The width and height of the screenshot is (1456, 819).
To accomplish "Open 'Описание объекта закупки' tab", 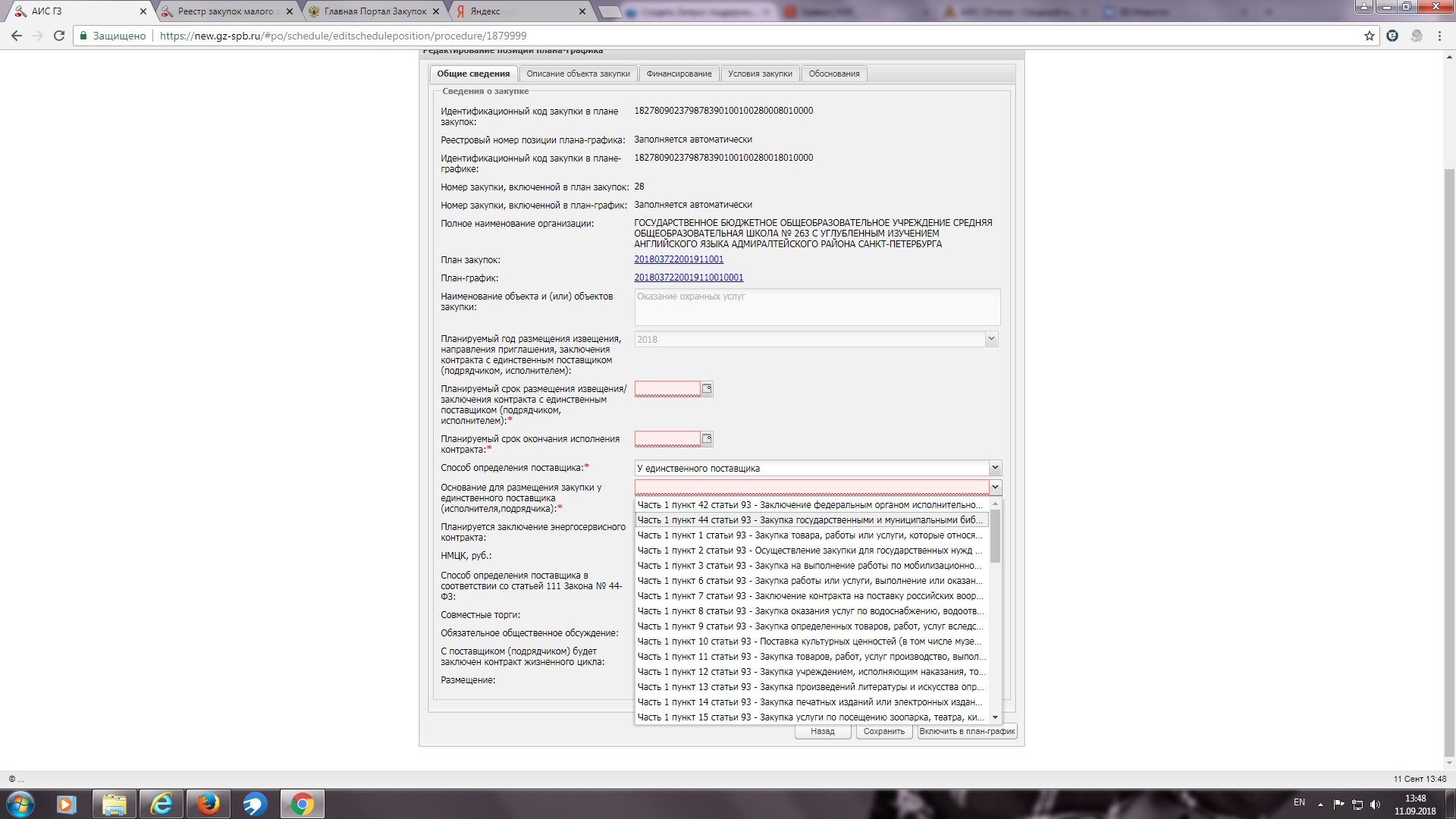I will click(x=578, y=74).
